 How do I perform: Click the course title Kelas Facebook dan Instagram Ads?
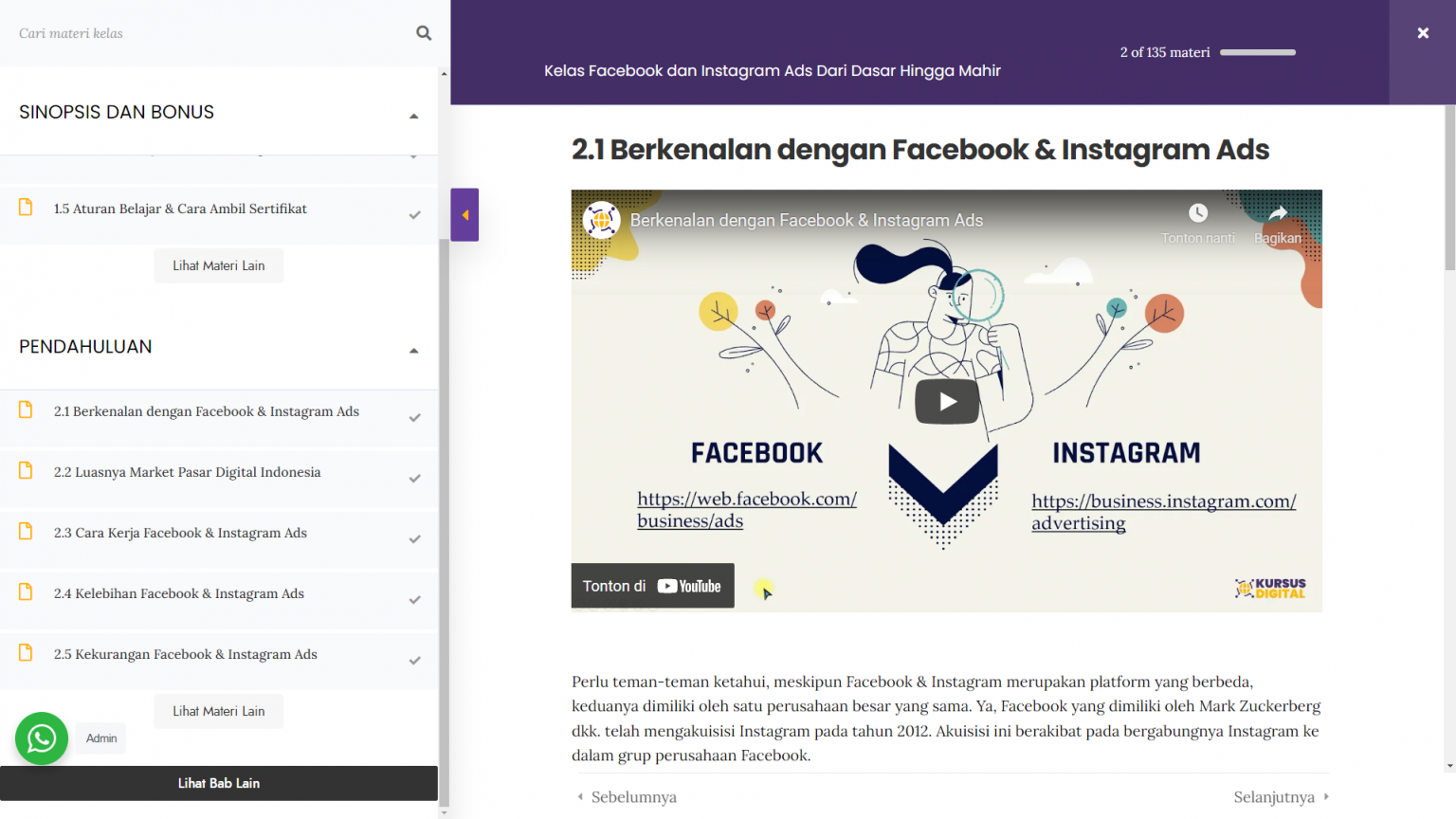(x=773, y=70)
